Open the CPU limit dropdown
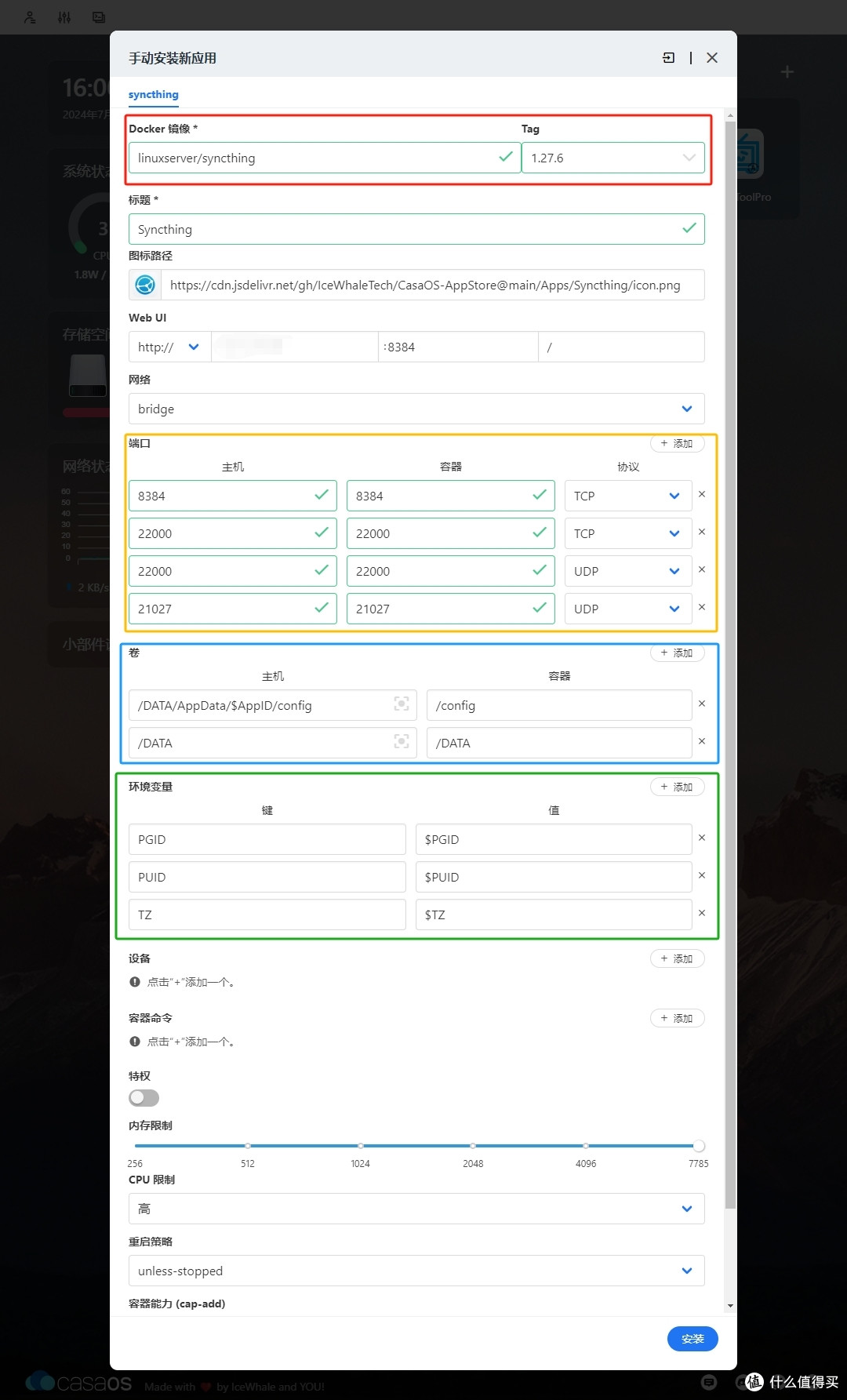This screenshot has width=847, height=1400. click(x=416, y=1209)
